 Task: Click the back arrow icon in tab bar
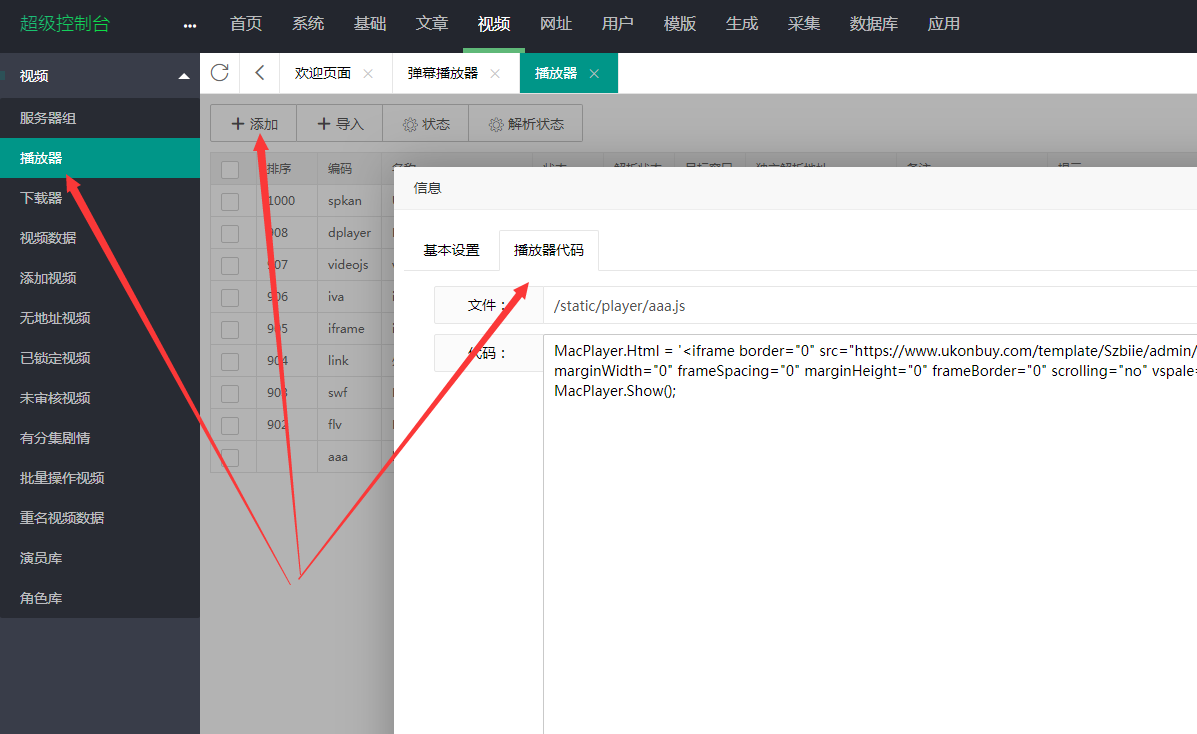pyautogui.click(x=260, y=73)
